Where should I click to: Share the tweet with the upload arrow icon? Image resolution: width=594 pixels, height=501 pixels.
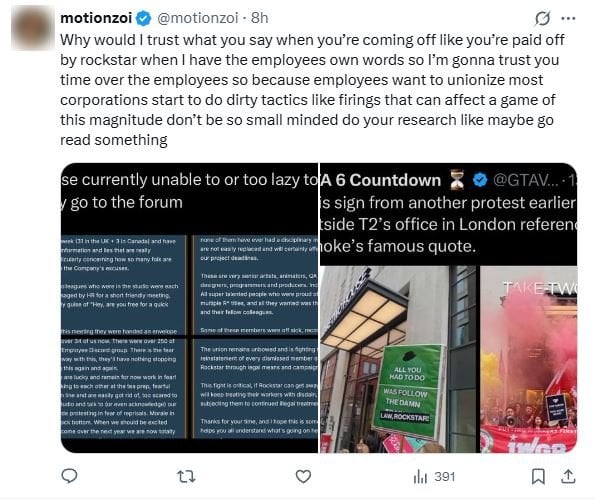point(568,476)
